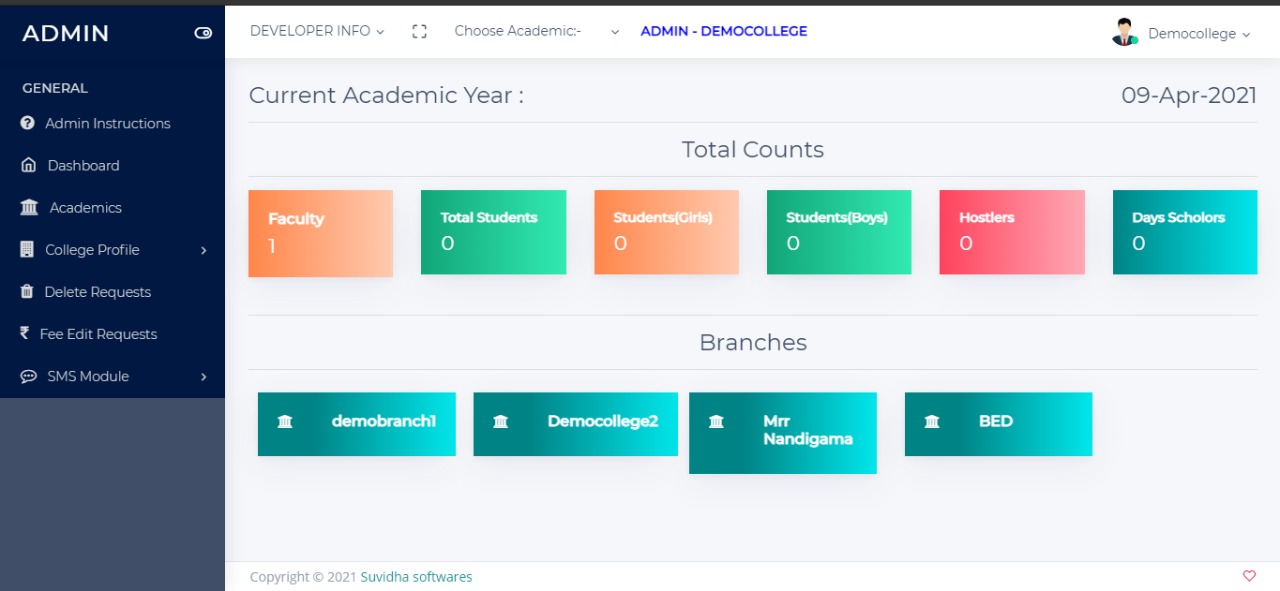Click the Hostlers count tile
Screen dimensions: 1280x591
[x=1012, y=232]
